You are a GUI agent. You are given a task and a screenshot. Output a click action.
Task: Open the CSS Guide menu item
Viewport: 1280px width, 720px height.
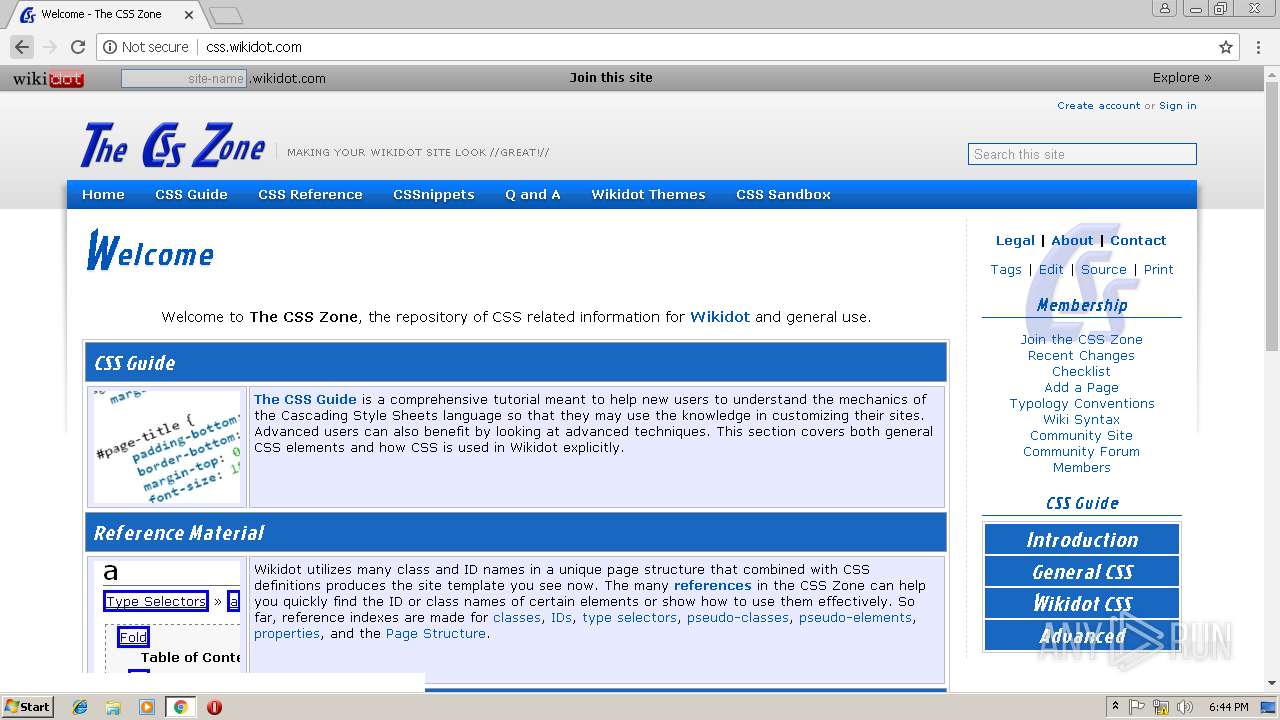(x=191, y=194)
